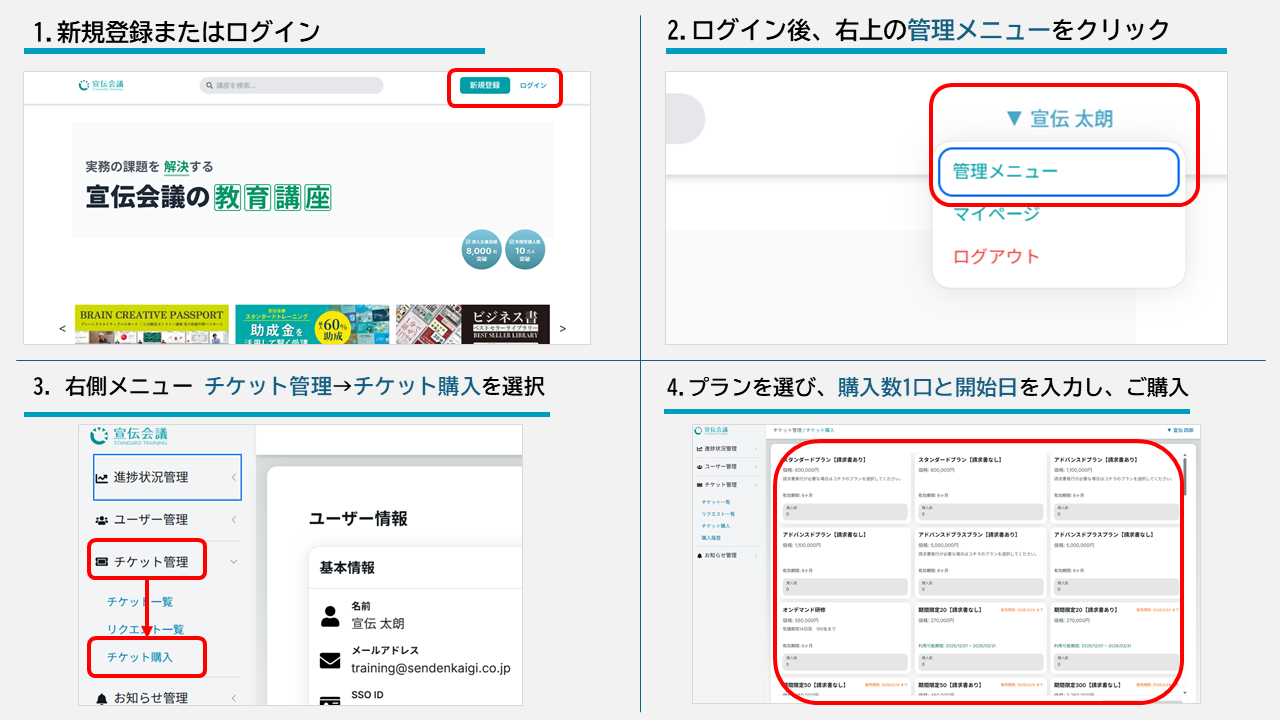Expand お知らせ管理 with its chevron in step 3
Image resolution: width=1280 pixels, height=720 pixels.
coord(234,698)
